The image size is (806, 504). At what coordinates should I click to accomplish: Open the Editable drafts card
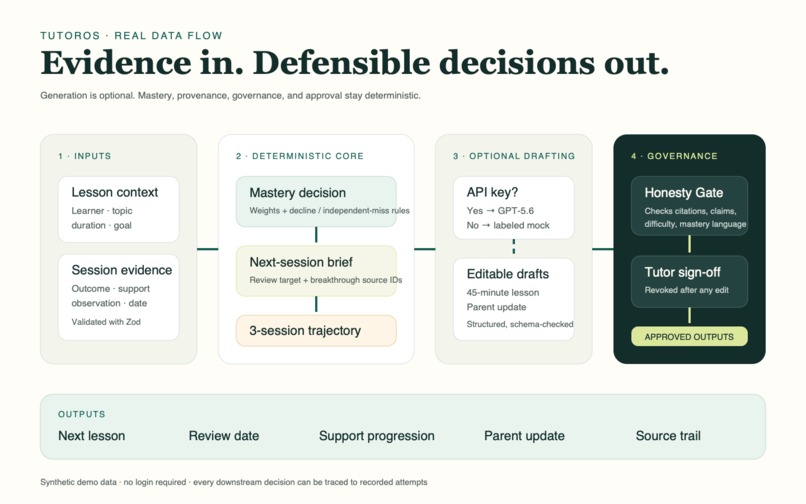(514, 299)
